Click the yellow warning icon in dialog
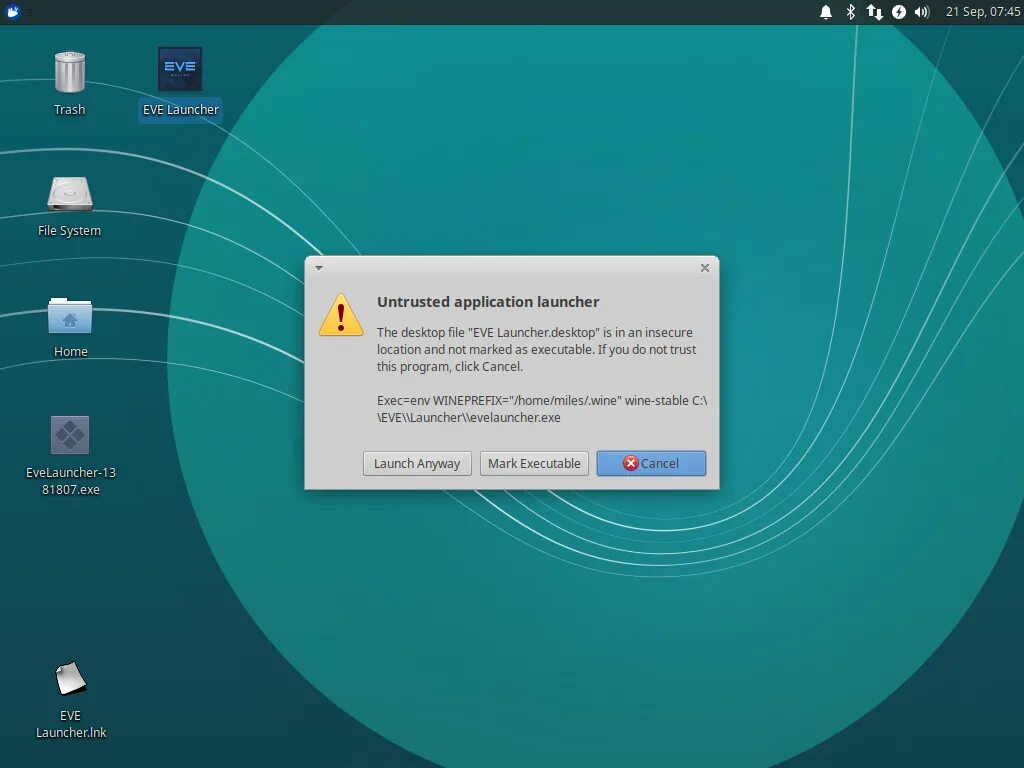This screenshot has height=768, width=1024. click(340, 315)
